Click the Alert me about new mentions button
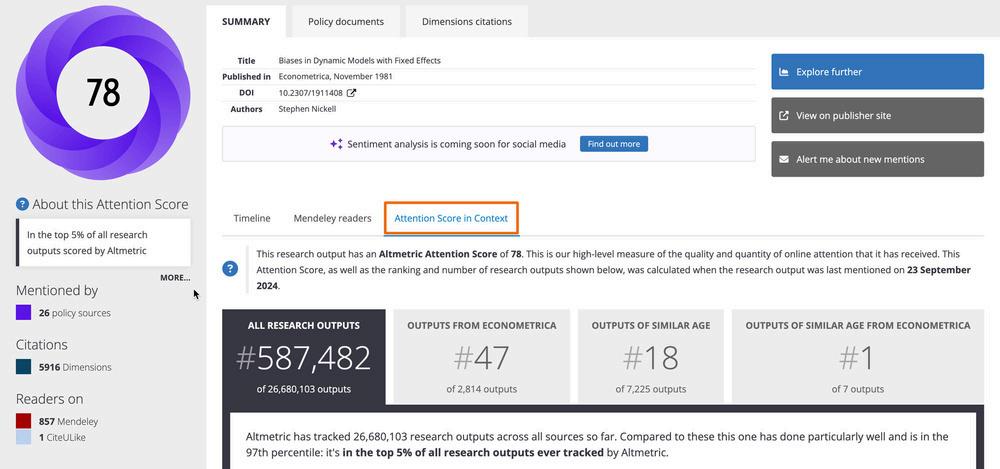 tap(877, 159)
